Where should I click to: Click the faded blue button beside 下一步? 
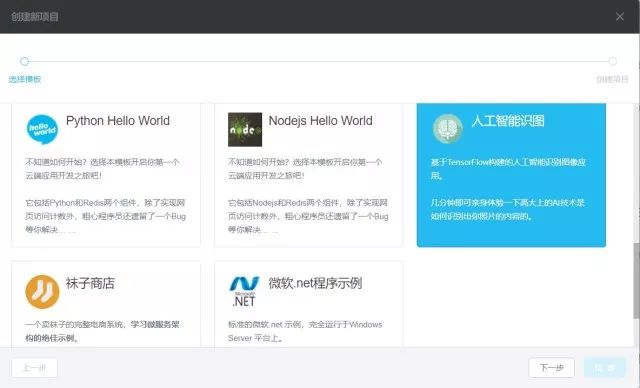[x=605, y=368]
